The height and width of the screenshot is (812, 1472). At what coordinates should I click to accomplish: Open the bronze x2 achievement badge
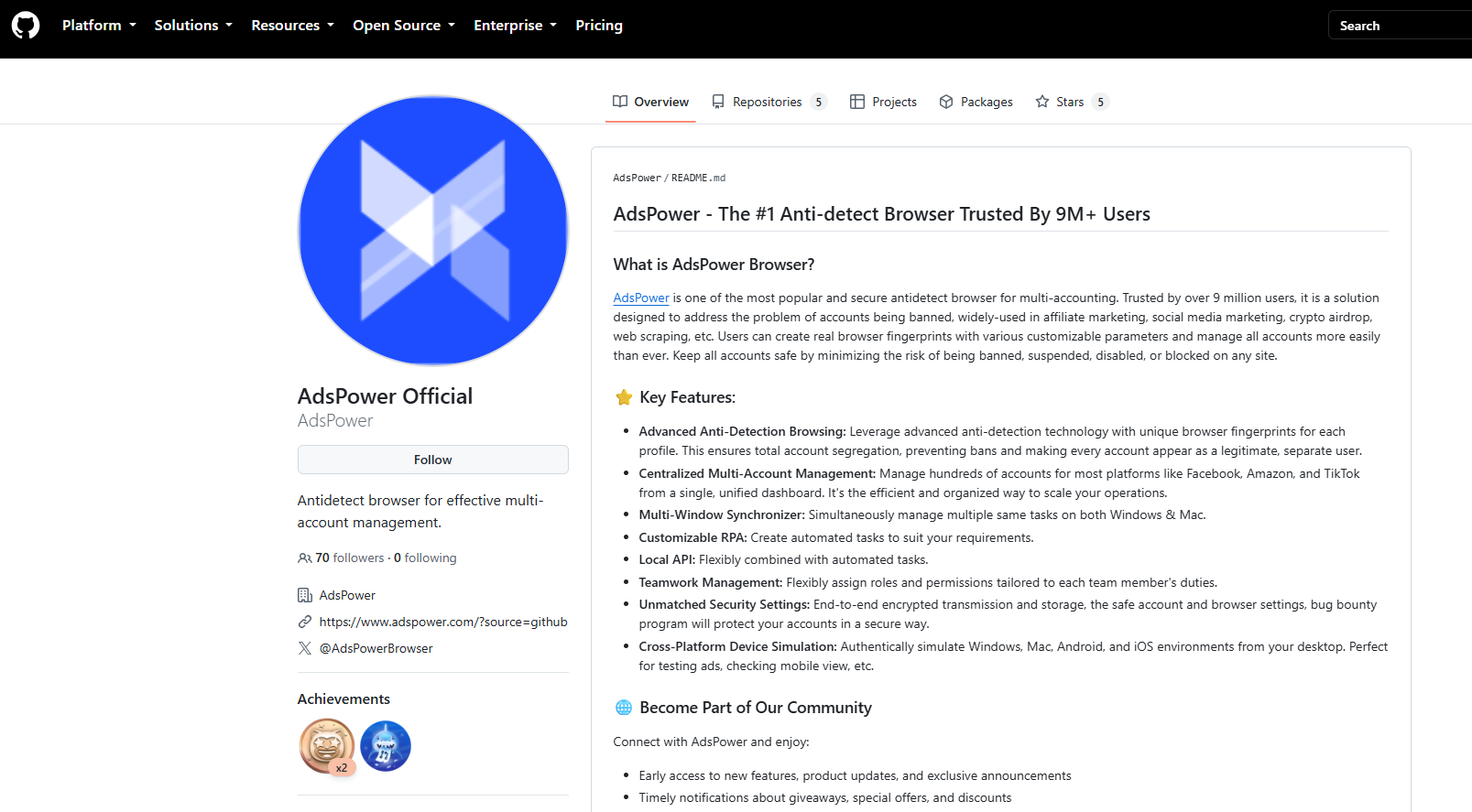click(327, 746)
